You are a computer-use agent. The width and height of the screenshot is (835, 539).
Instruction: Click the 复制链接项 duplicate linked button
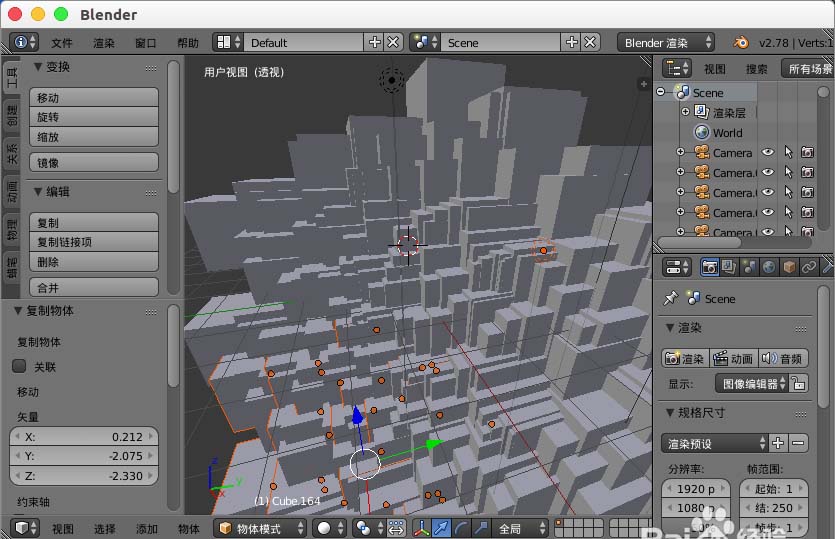tap(94, 242)
